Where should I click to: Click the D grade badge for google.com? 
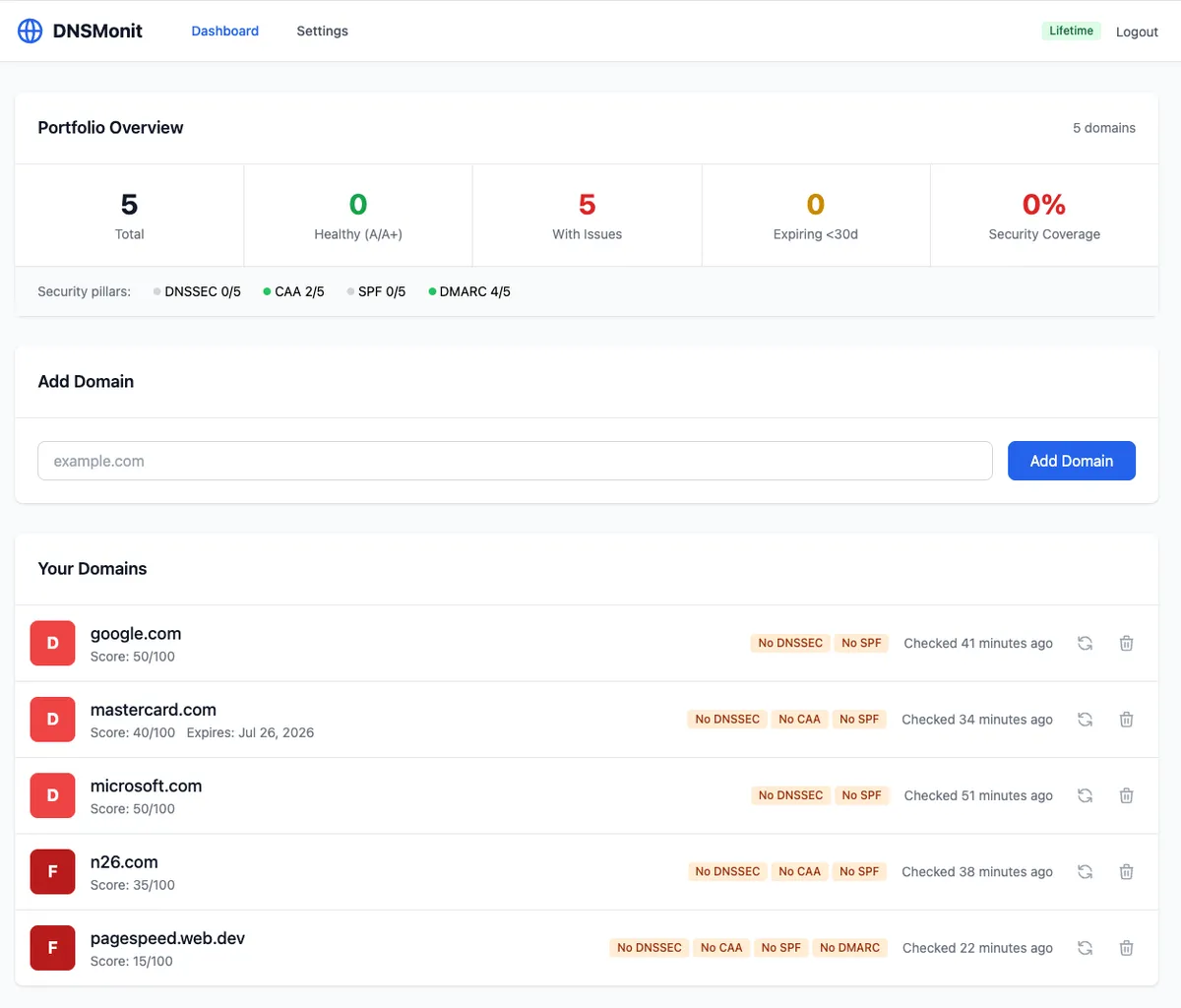click(53, 643)
